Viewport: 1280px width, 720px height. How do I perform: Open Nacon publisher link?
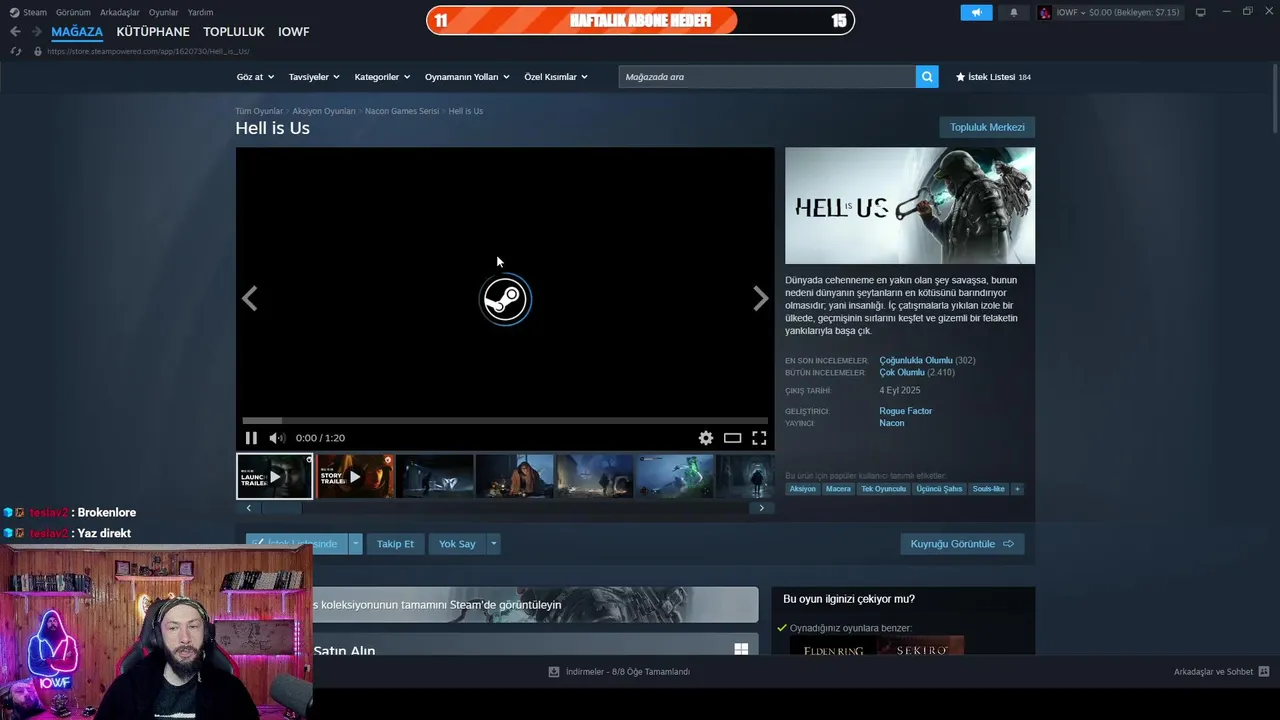tap(892, 423)
